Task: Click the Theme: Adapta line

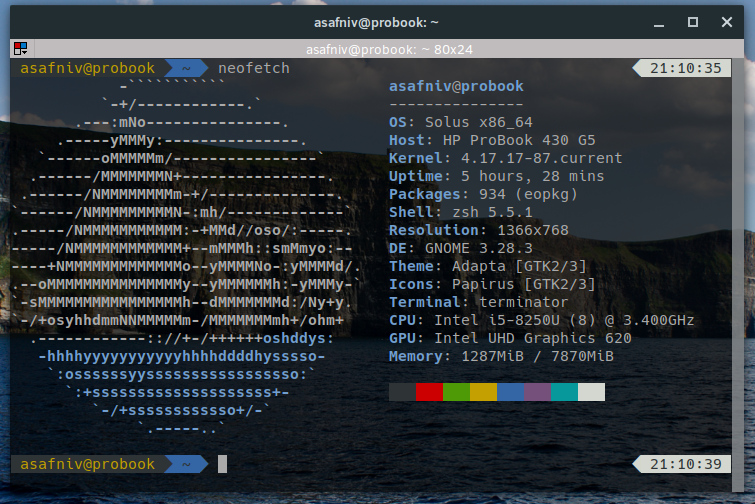Action: coord(488,266)
